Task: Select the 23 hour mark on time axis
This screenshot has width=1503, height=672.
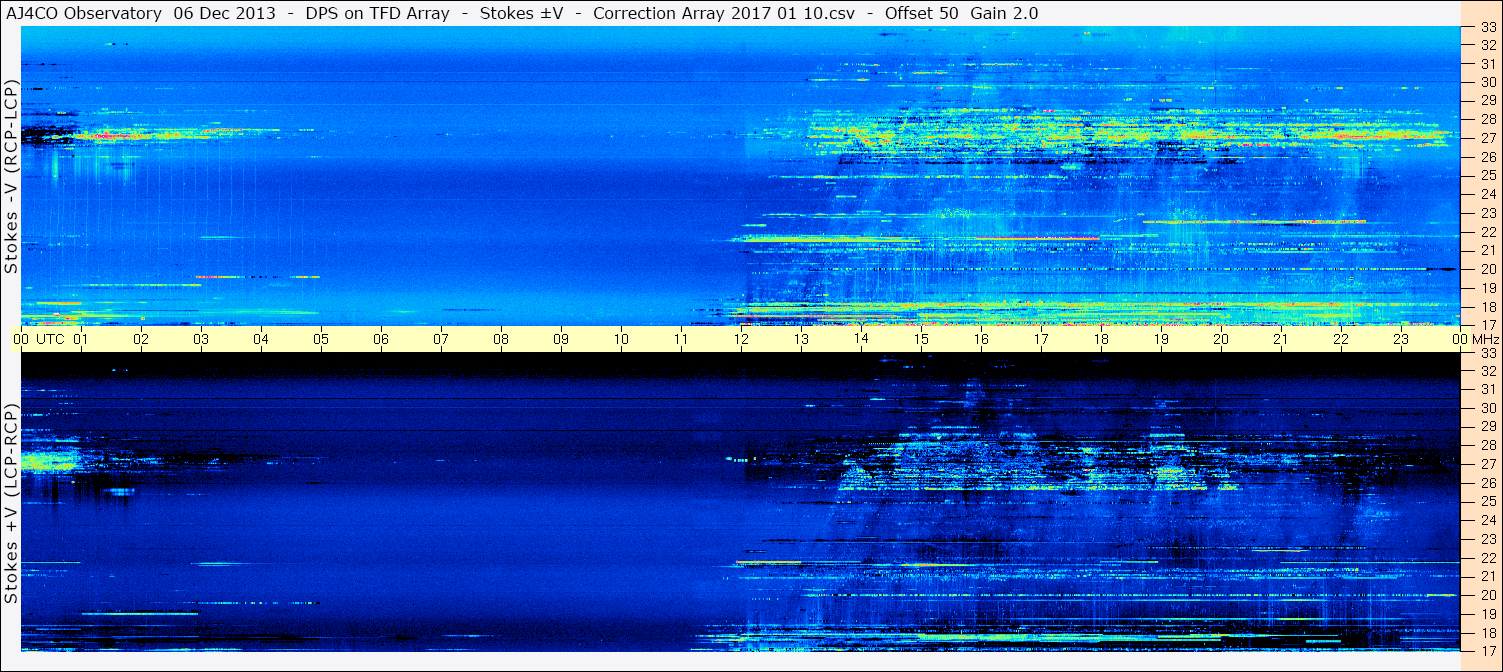Action: click(x=1401, y=339)
